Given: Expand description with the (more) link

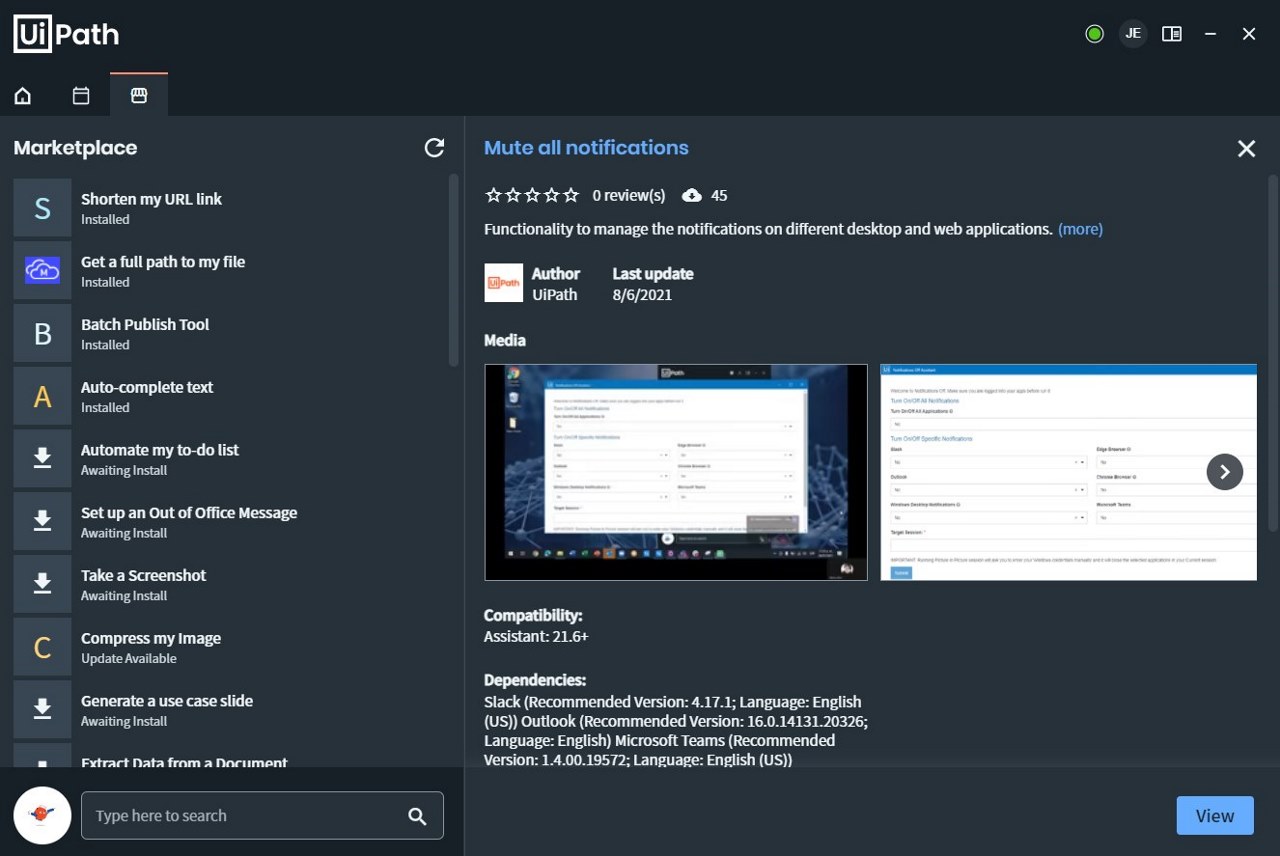Looking at the screenshot, I should click(1080, 229).
